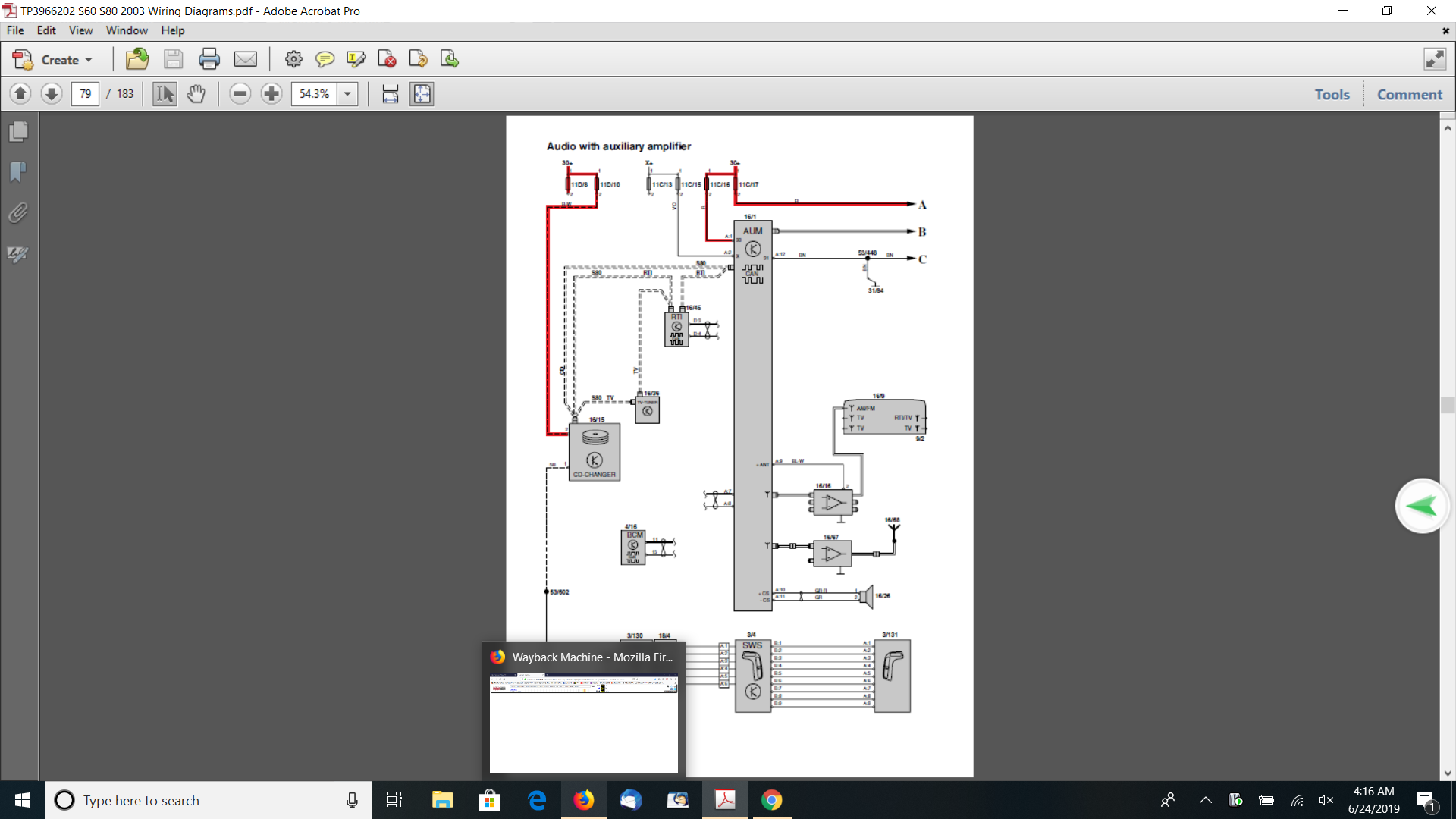Open the Comment pane

[x=1409, y=94]
